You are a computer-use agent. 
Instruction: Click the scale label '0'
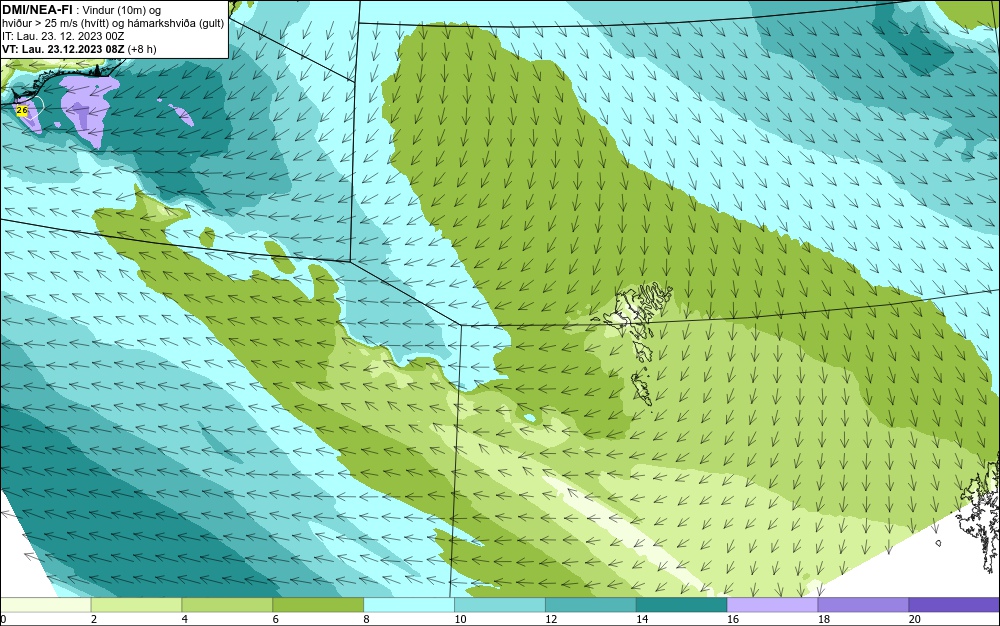pyautogui.click(x=3, y=619)
